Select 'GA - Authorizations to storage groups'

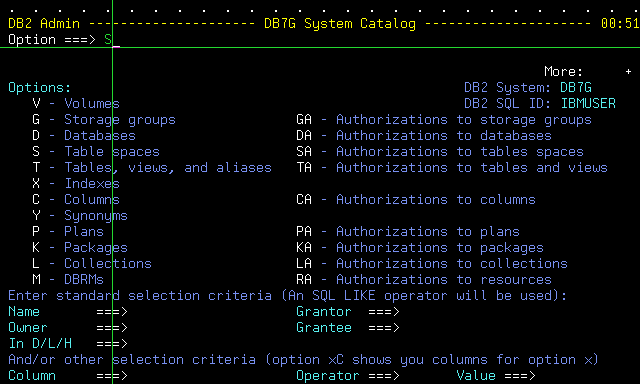(444, 120)
